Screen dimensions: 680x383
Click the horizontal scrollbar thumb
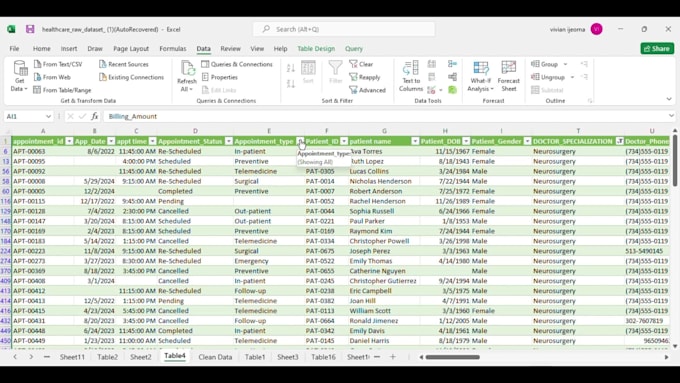click(453, 357)
